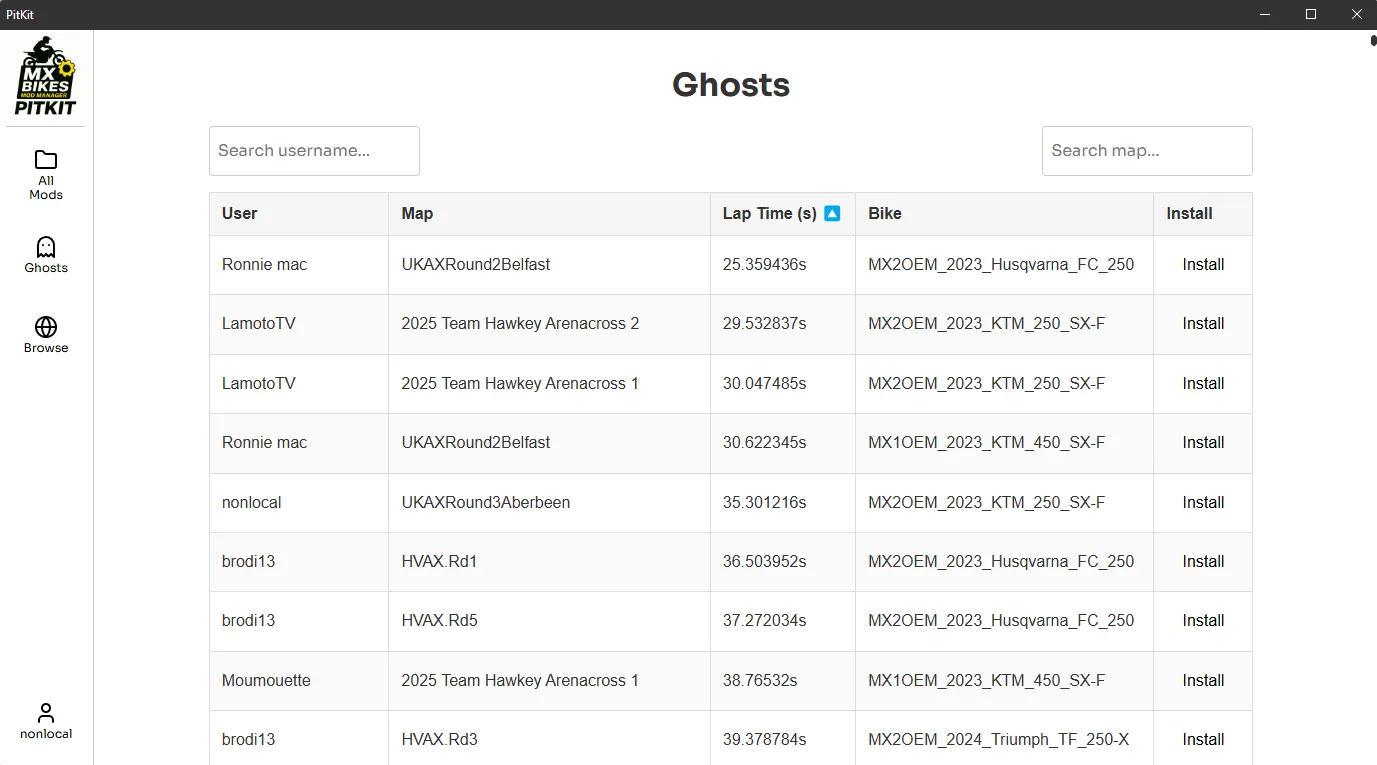The height and width of the screenshot is (765, 1377).
Task: Install LamotoTV's Arenacross 2 ghost
Action: [x=1203, y=324]
